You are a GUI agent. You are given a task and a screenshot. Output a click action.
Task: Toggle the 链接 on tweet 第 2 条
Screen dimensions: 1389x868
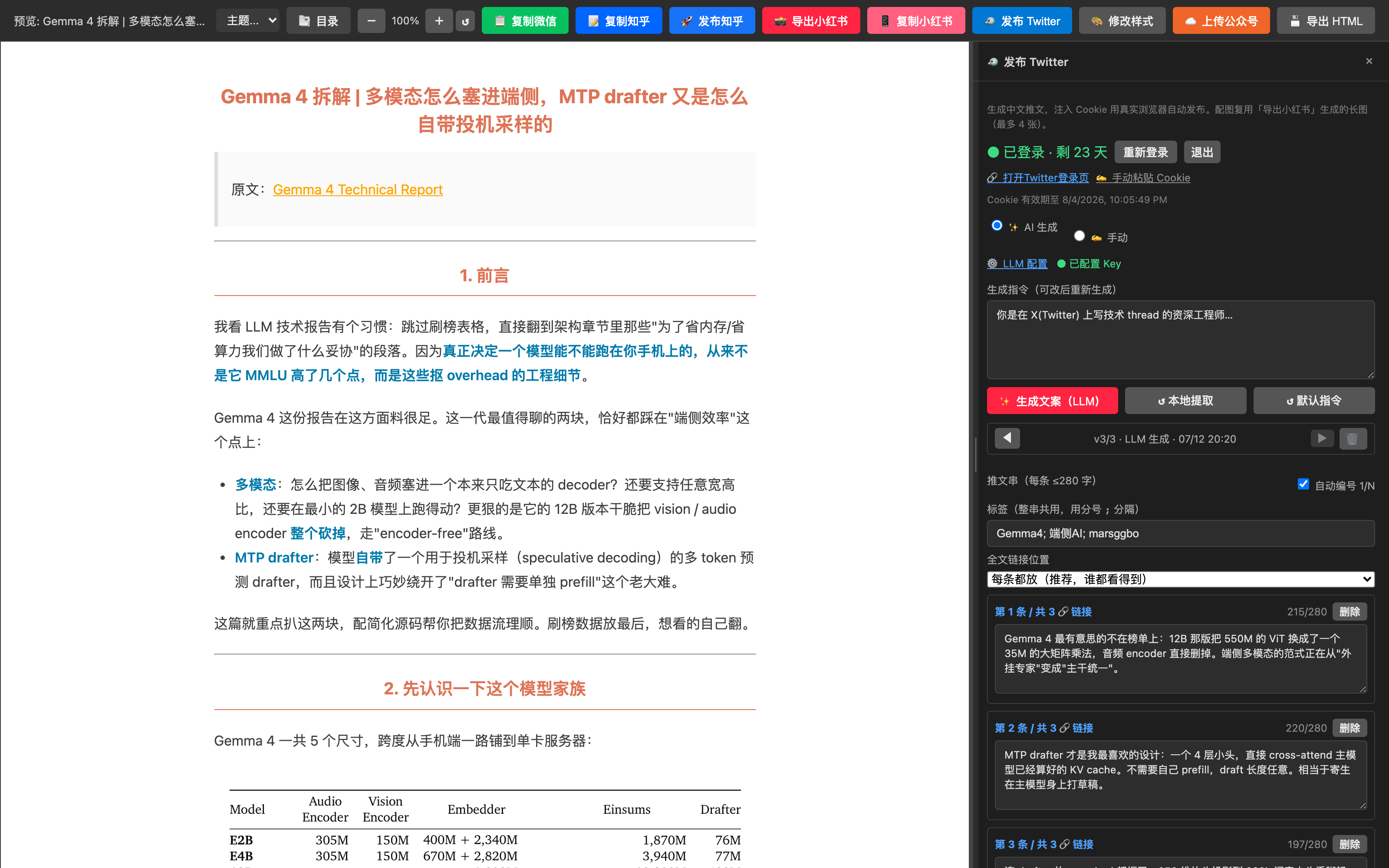tap(1076, 729)
